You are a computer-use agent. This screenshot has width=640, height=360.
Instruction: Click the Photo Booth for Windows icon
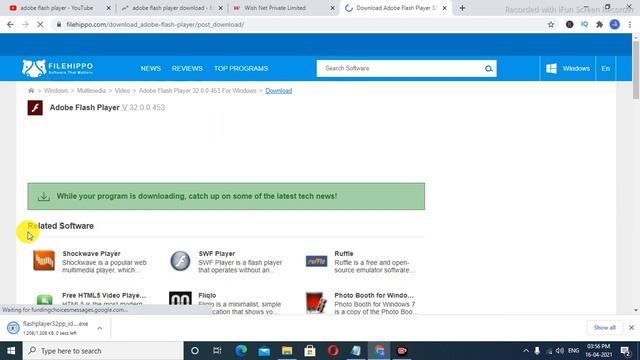coord(316,302)
